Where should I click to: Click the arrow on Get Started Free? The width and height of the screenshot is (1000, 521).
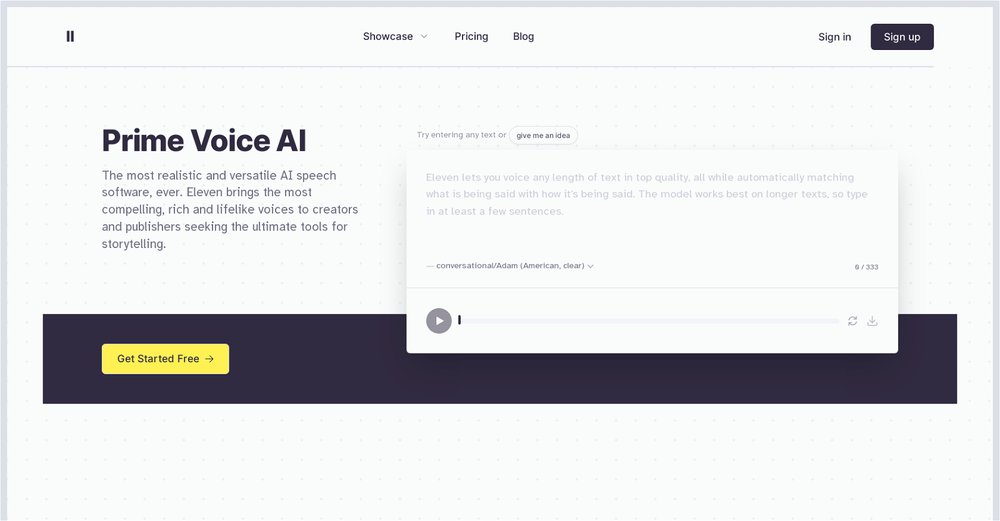[x=209, y=359]
